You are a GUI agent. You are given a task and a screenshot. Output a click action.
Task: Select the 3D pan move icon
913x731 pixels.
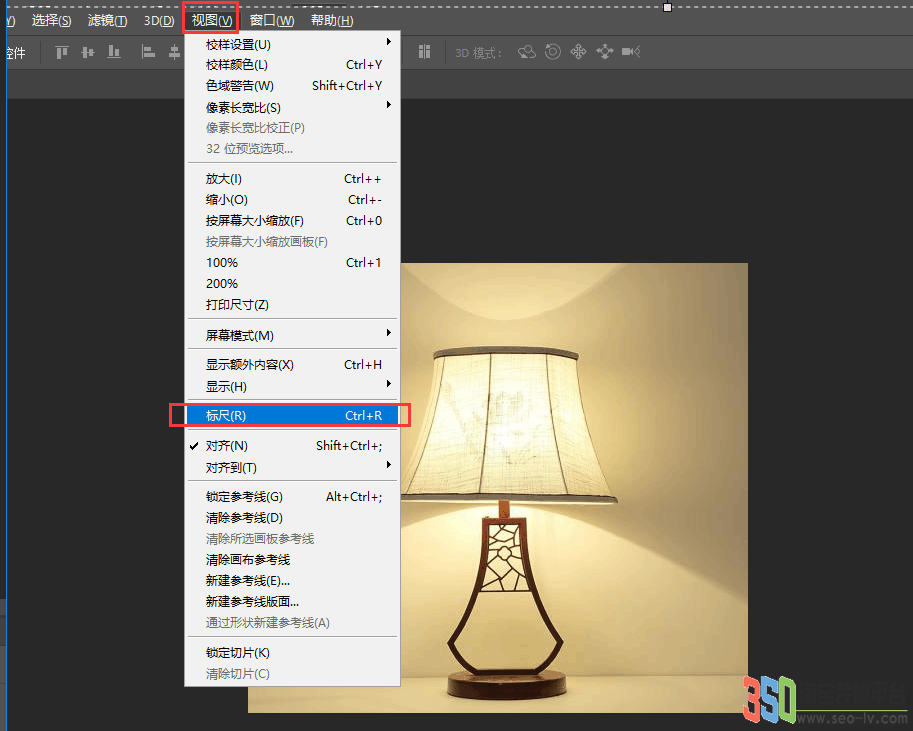[x=578, y=52]
